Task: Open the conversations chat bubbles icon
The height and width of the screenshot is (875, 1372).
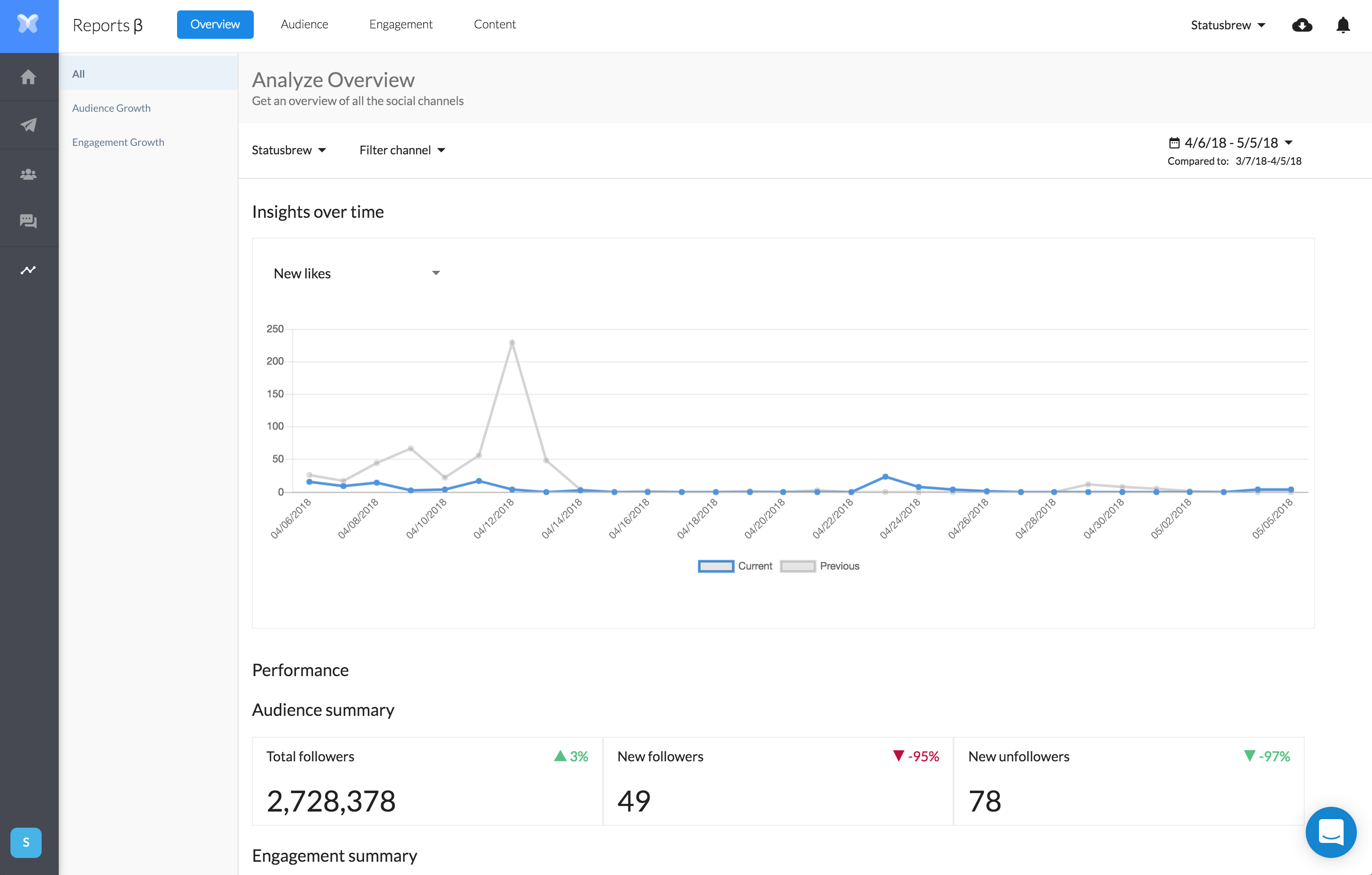Action: [28, 221]
